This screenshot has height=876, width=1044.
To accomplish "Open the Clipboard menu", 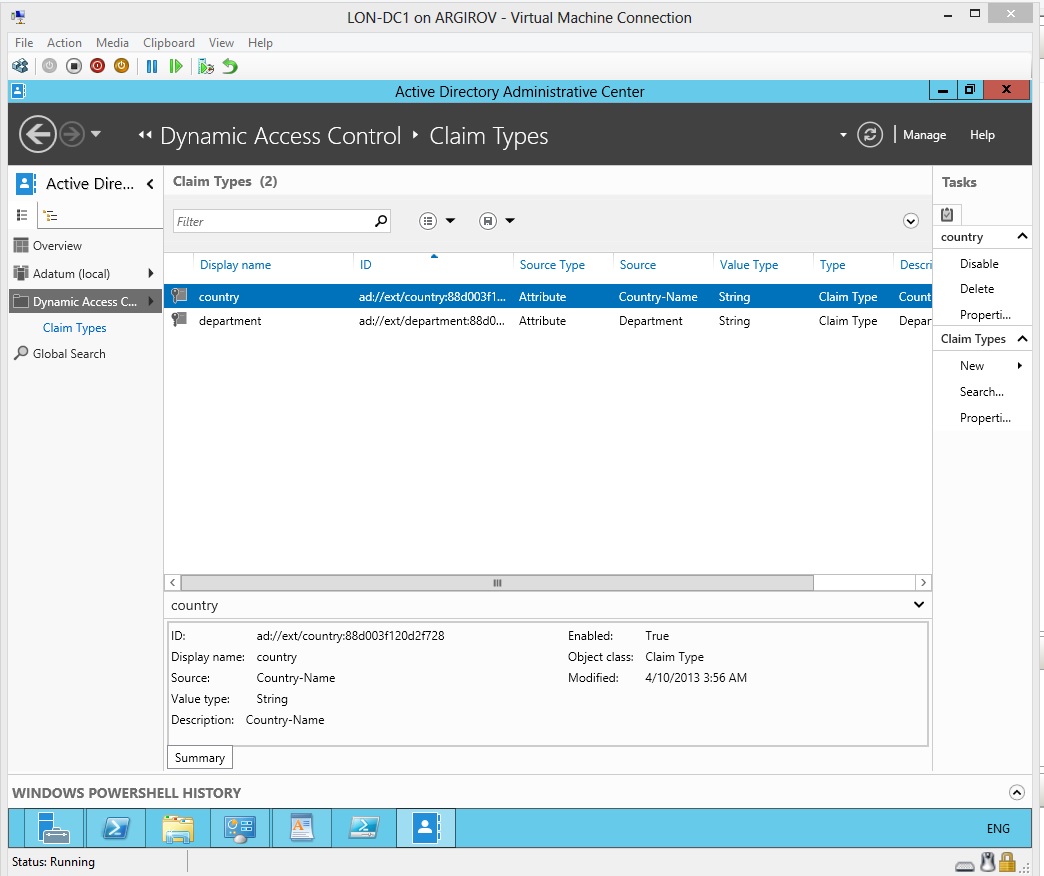I will [x=168, y=43].
